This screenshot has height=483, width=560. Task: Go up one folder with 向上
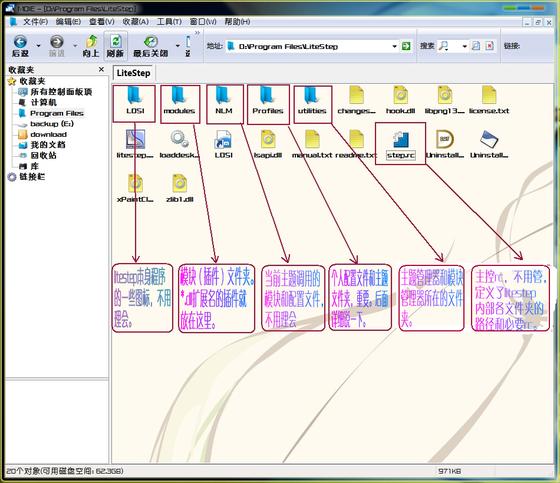click(91, 46)
